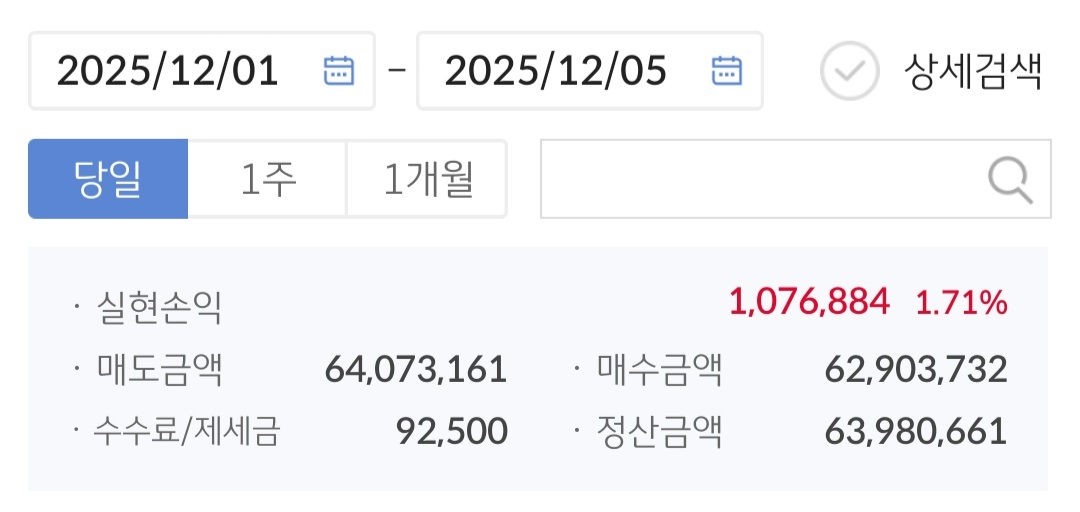Viewport: 1080px width, 512px height.
Task: Click the 수수료/제세금 value 92,500
Action: click(x=452, y=432)
